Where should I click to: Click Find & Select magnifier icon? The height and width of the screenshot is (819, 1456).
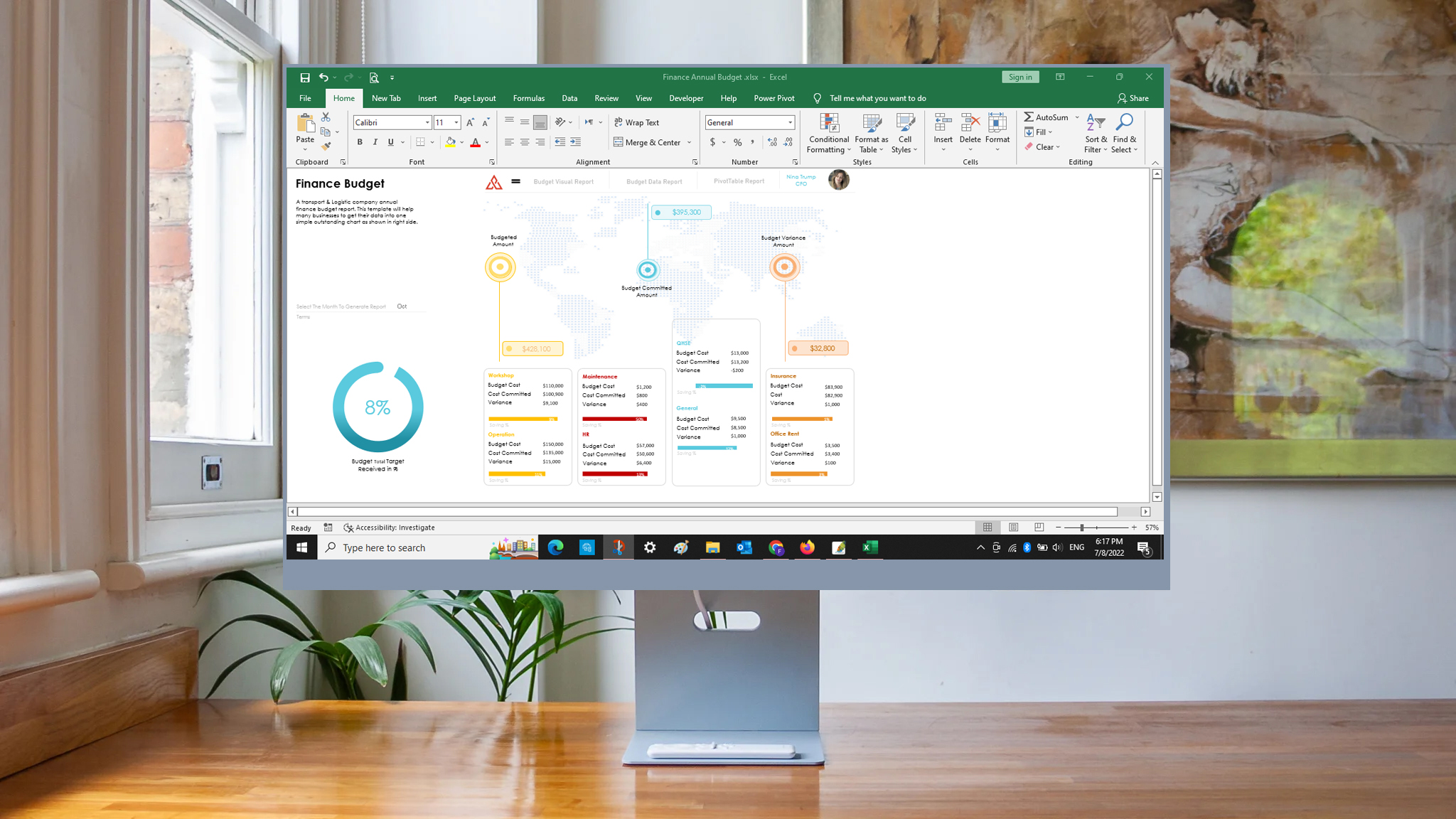point(1125,122)
